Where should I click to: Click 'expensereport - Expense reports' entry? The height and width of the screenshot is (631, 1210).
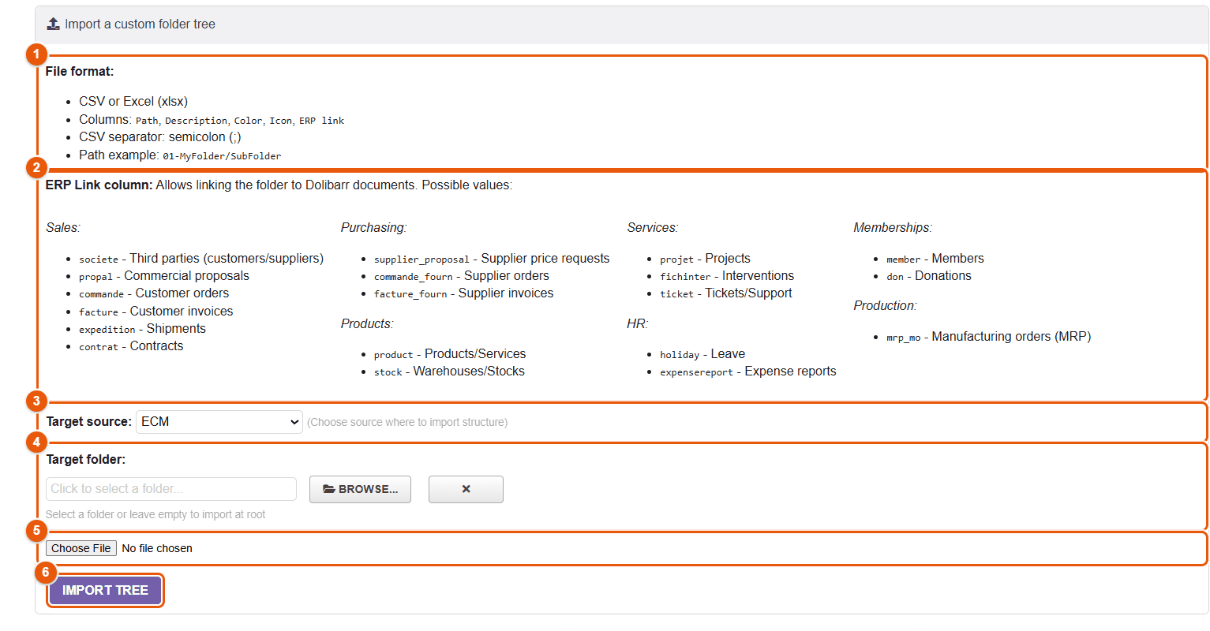point(748,372)
